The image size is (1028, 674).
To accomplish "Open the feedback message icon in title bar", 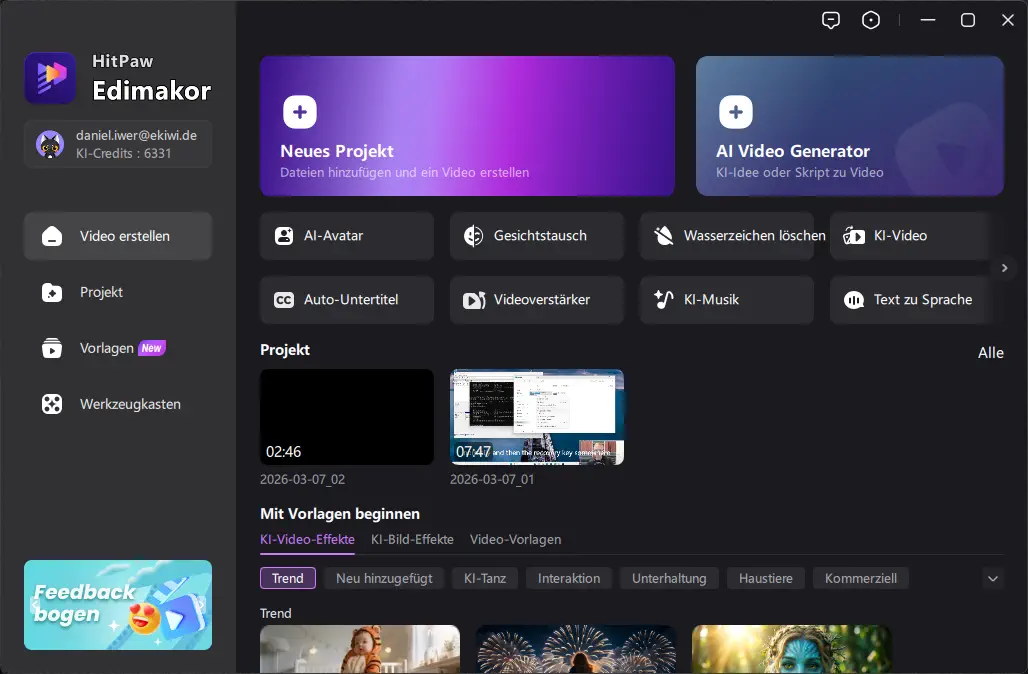I will tap(830, 20).
